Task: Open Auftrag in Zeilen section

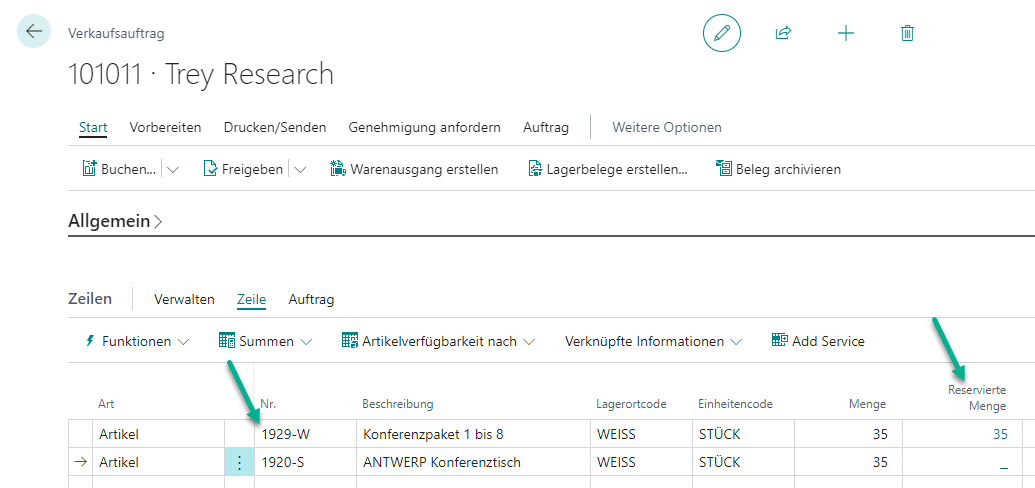Action: click(x=312, y=300)
